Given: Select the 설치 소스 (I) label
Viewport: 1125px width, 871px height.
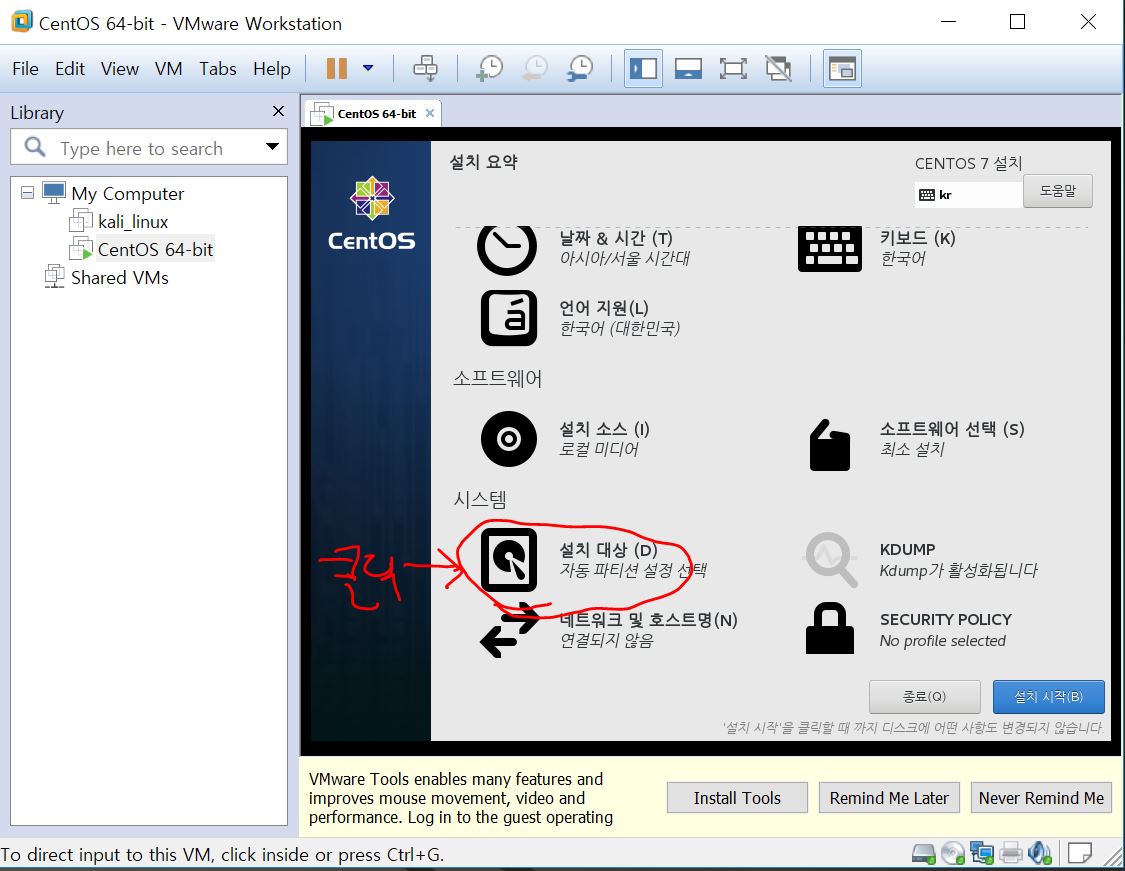Looking at the screenshot, I should [x=604, y=429].
